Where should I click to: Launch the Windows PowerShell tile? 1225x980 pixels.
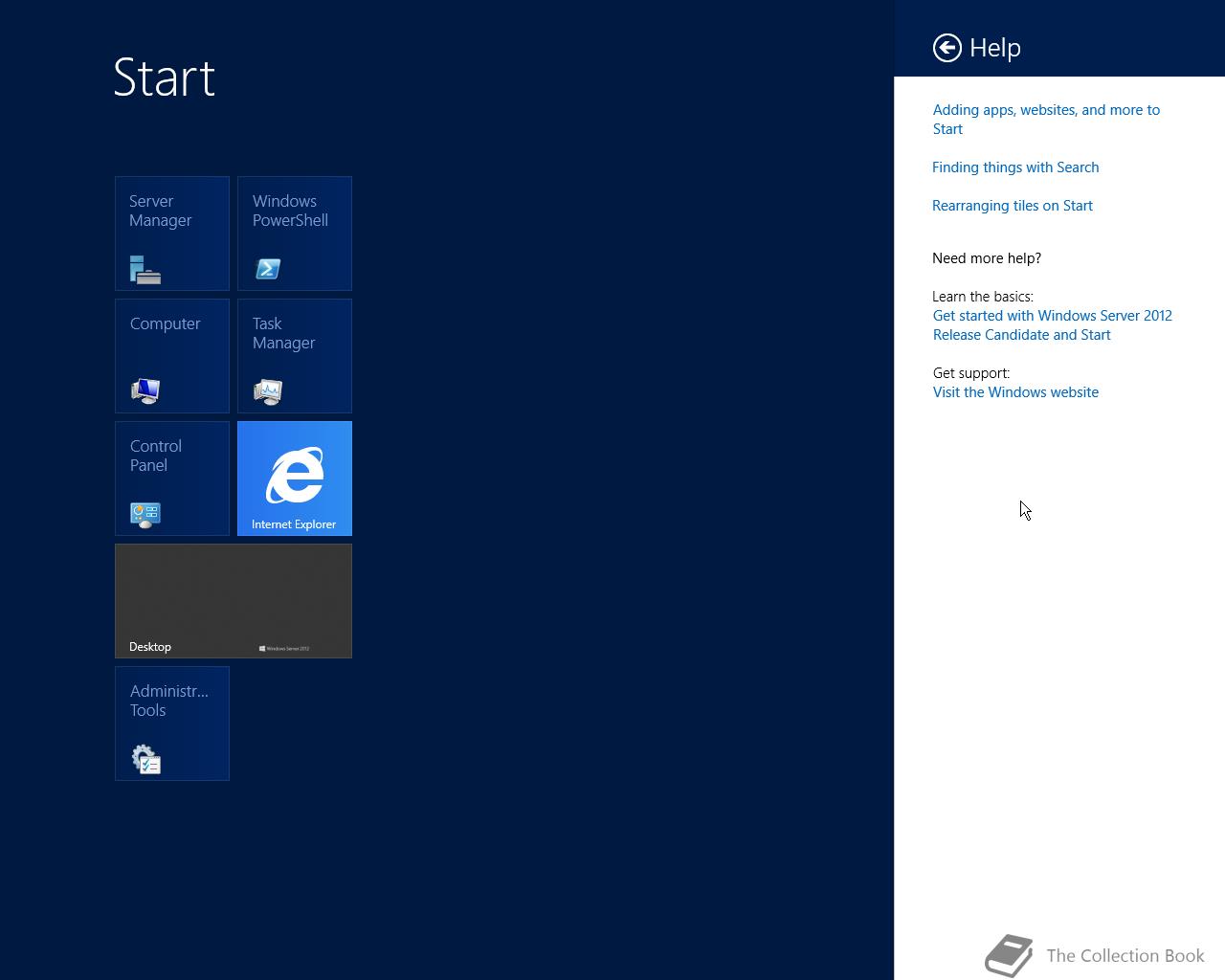click(295, 234)
